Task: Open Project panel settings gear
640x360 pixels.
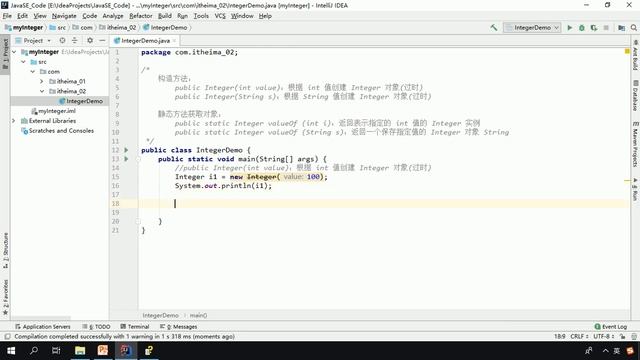Action: (90, 40)
